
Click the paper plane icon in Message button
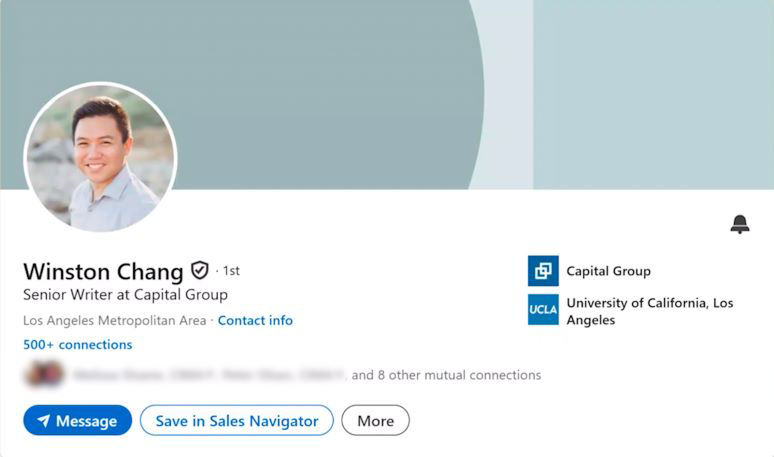point(43,421)
